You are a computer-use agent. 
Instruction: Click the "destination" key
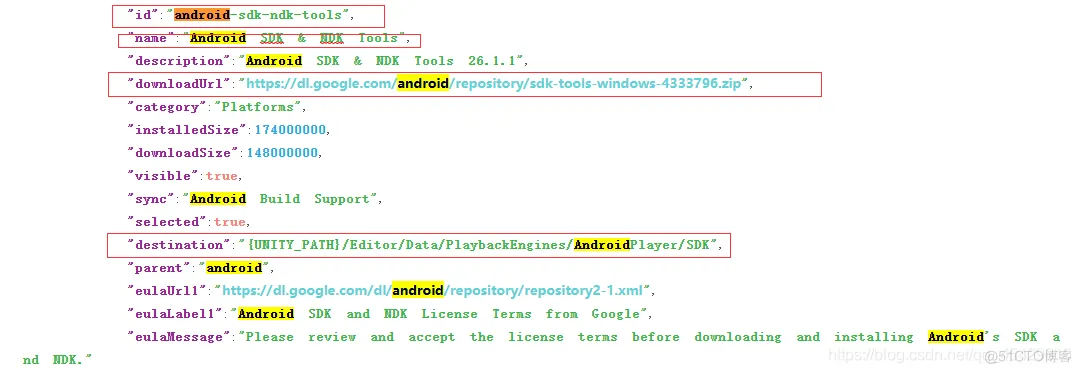[179, 245]
